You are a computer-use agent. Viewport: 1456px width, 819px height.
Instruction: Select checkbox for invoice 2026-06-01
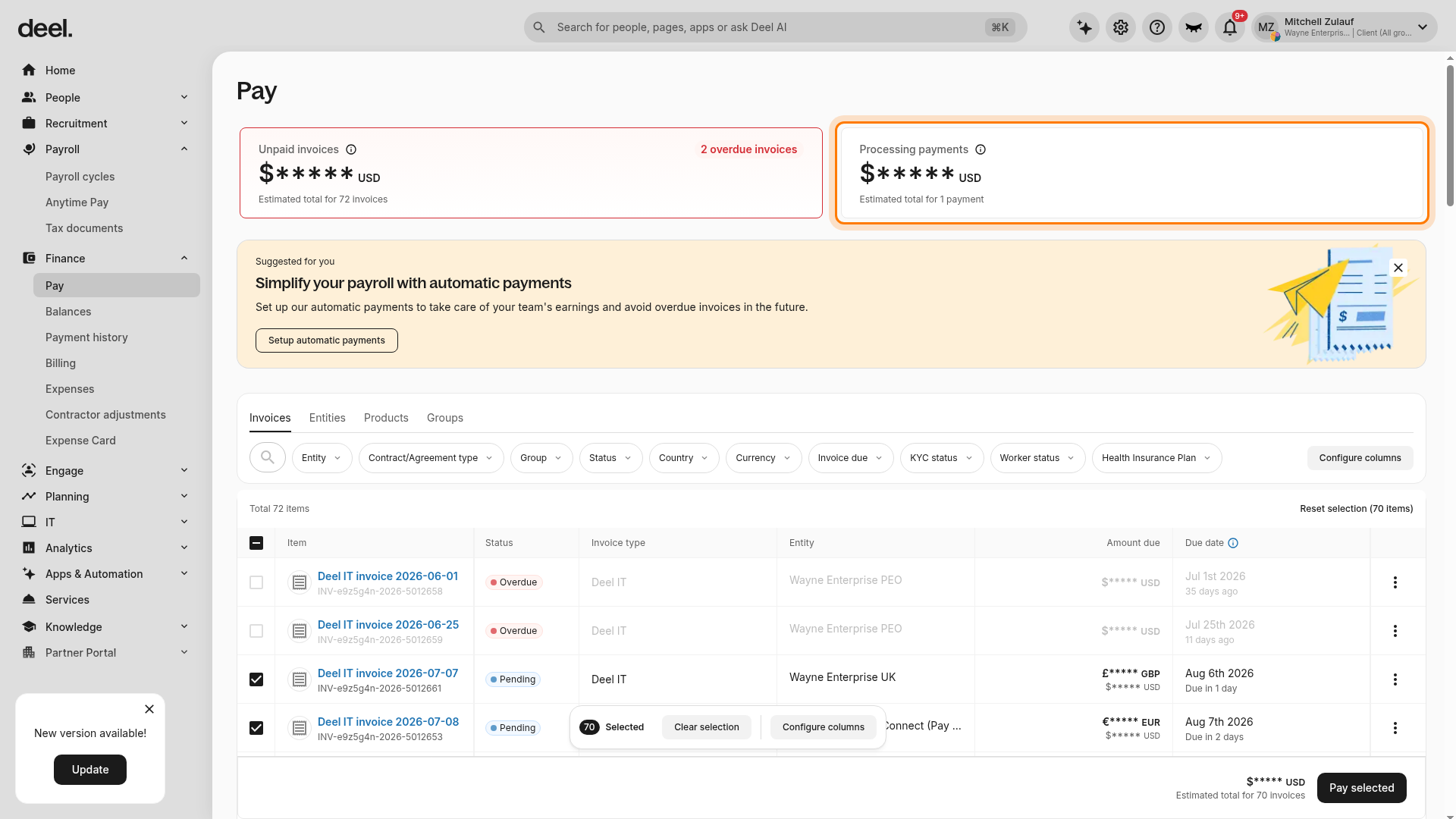tap(256, 582)
